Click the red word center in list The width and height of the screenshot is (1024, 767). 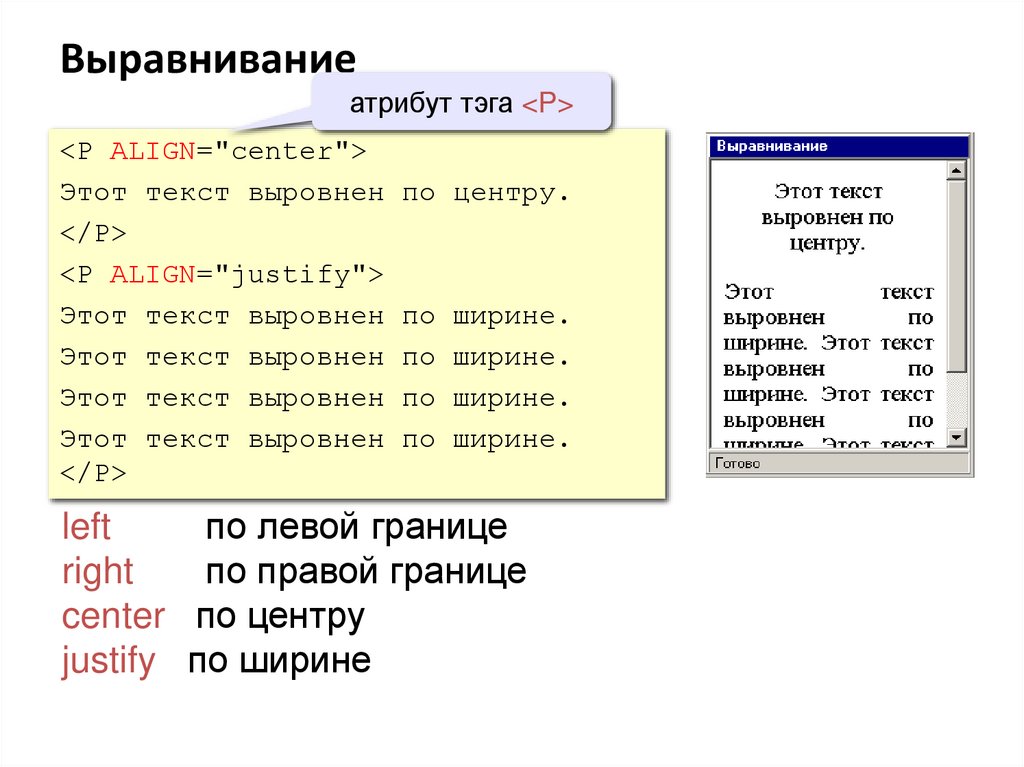113,616
